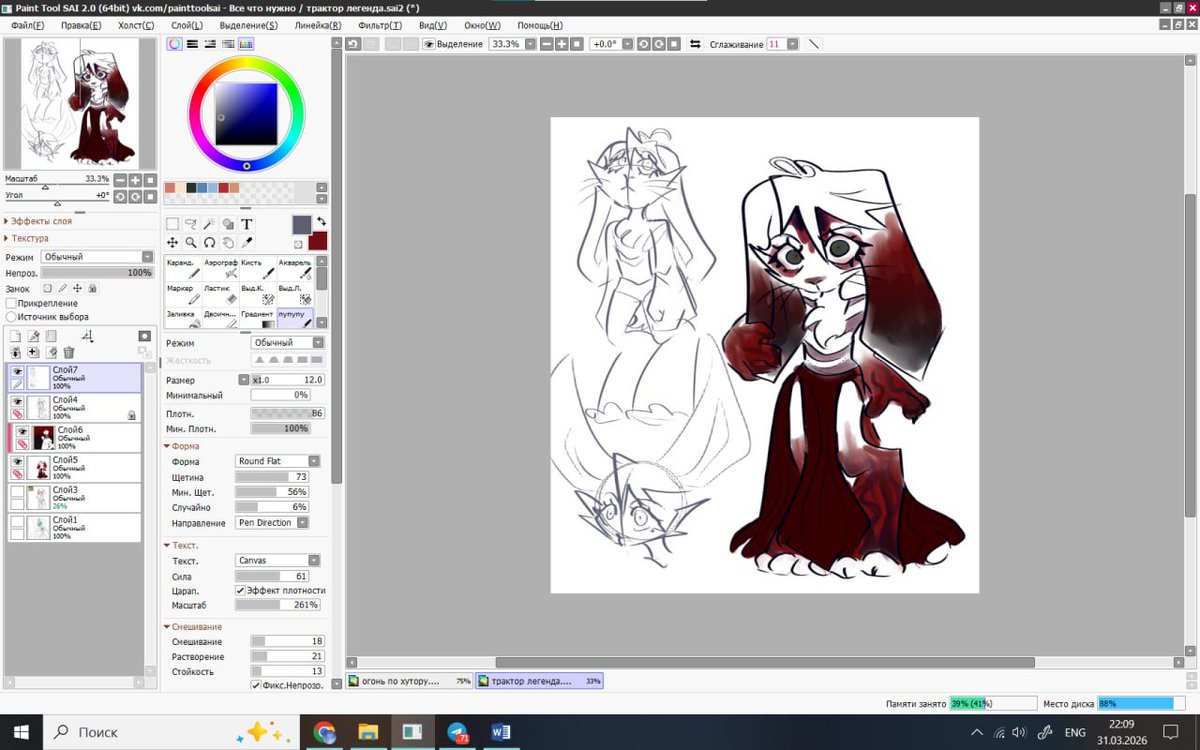Pick the Eyedropper tool

pyautogui.click(x=247, y=242)
